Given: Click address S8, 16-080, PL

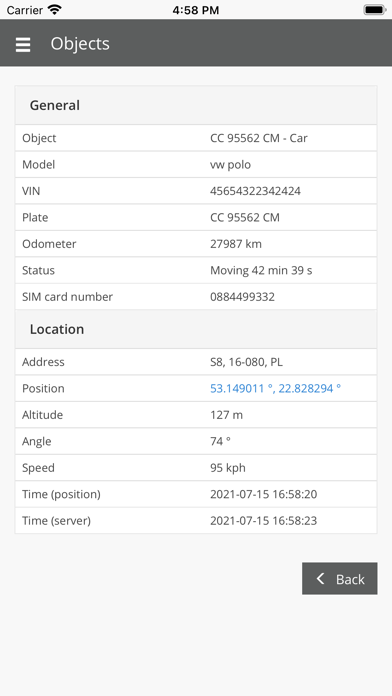Looking at the screenshot, I should [246, 362].
